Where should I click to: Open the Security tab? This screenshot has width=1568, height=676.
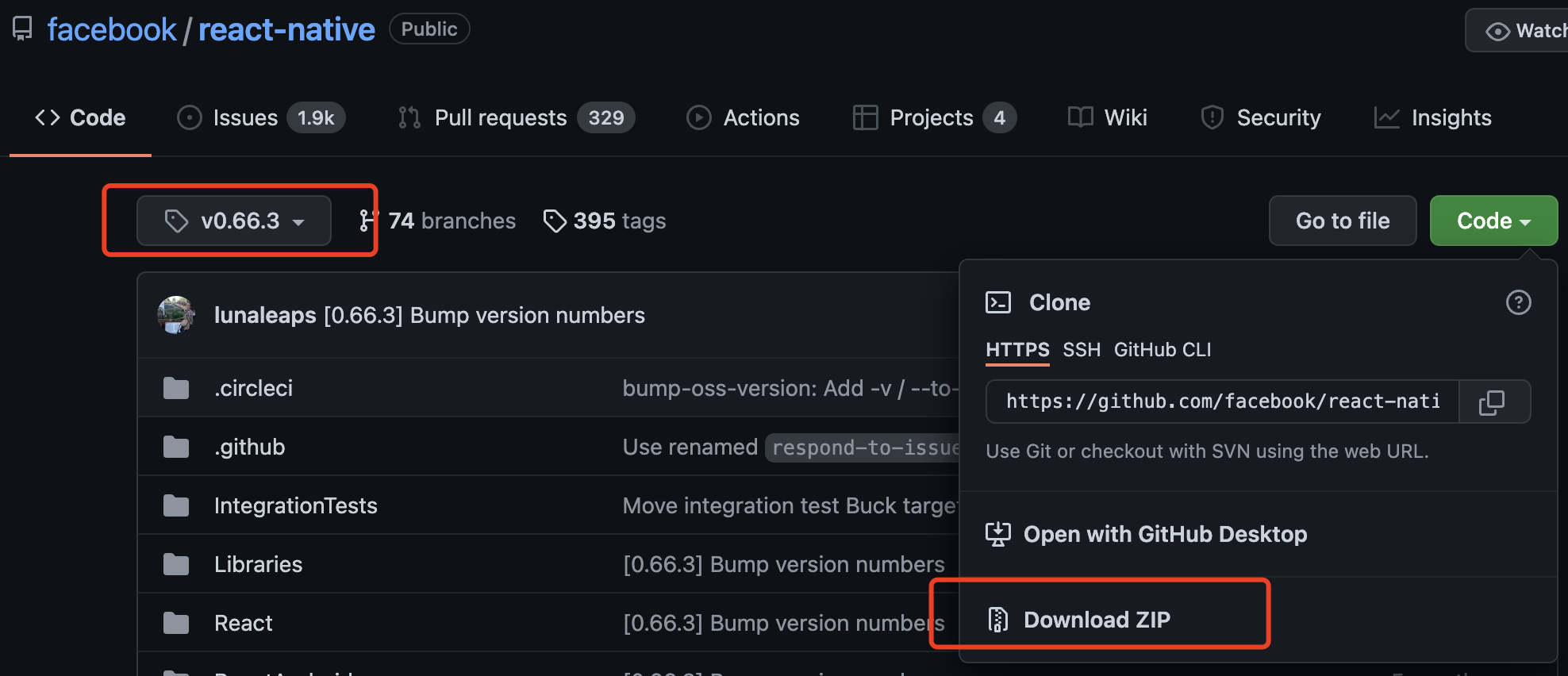(1260, 117)
